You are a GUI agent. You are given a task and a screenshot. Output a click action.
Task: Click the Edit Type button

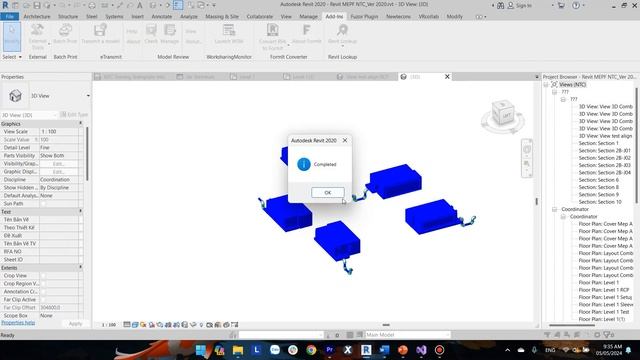74,115
